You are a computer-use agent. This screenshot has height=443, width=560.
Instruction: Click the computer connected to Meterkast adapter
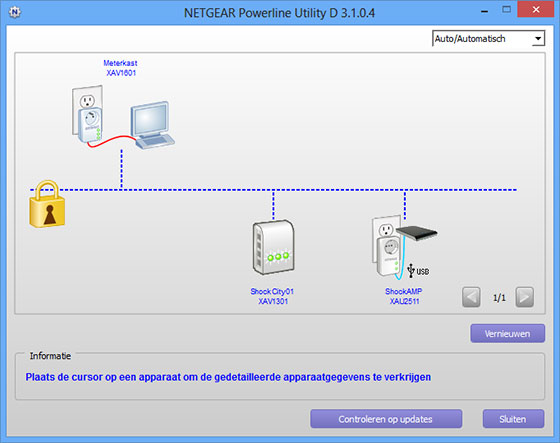[152, 125]
